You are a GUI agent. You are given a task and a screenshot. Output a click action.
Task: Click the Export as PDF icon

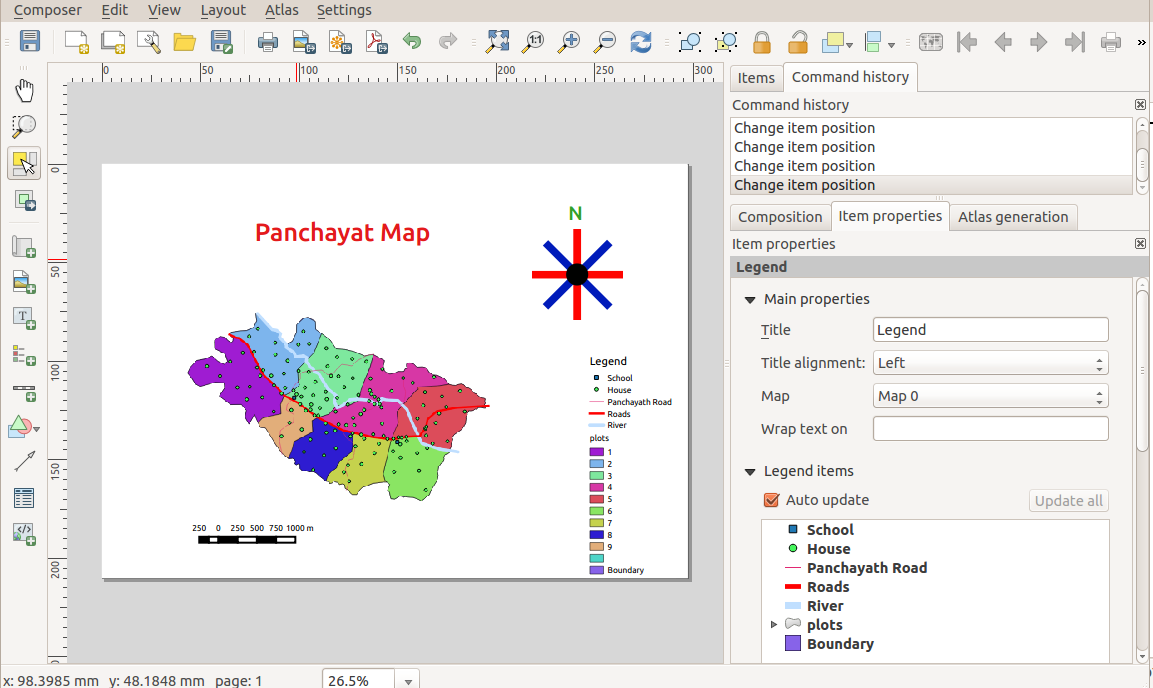click(x=375, y=42)
